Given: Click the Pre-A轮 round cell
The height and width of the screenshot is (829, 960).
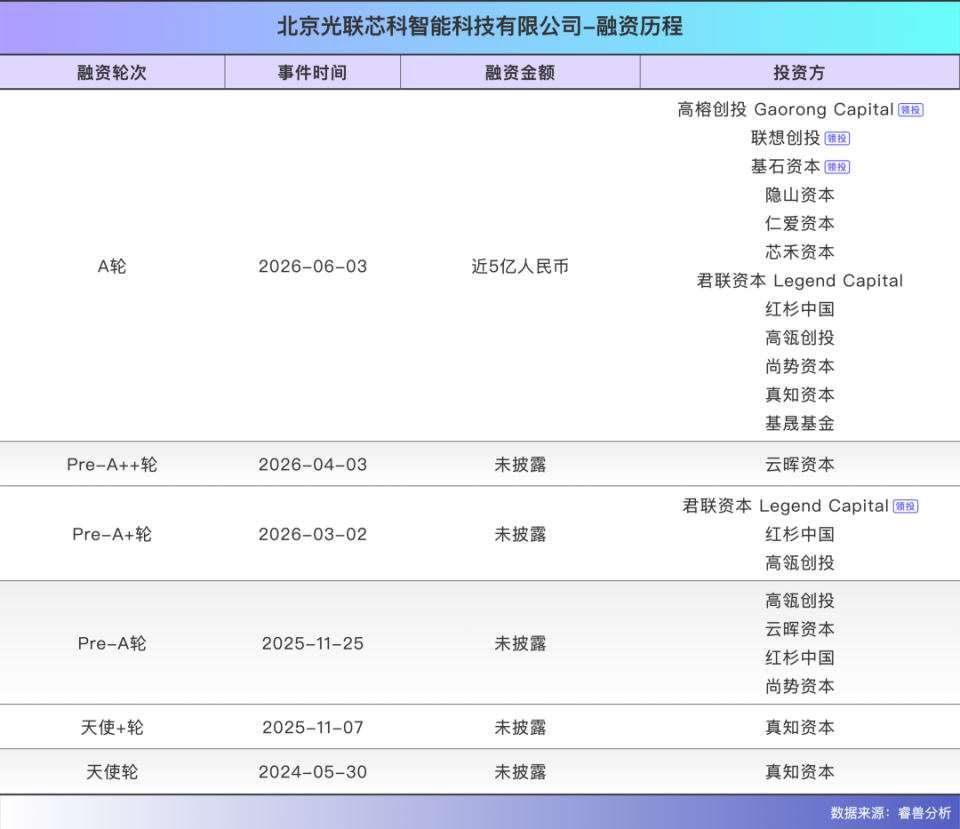Looking at the screenshot, I should pyautogui.click(x=112, y=643).
